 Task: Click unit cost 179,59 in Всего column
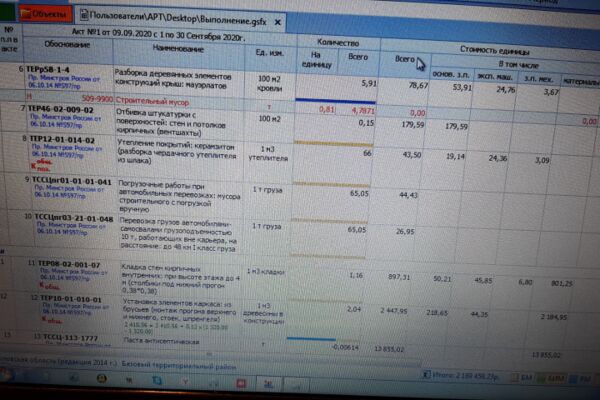click(x=412, y=124)
